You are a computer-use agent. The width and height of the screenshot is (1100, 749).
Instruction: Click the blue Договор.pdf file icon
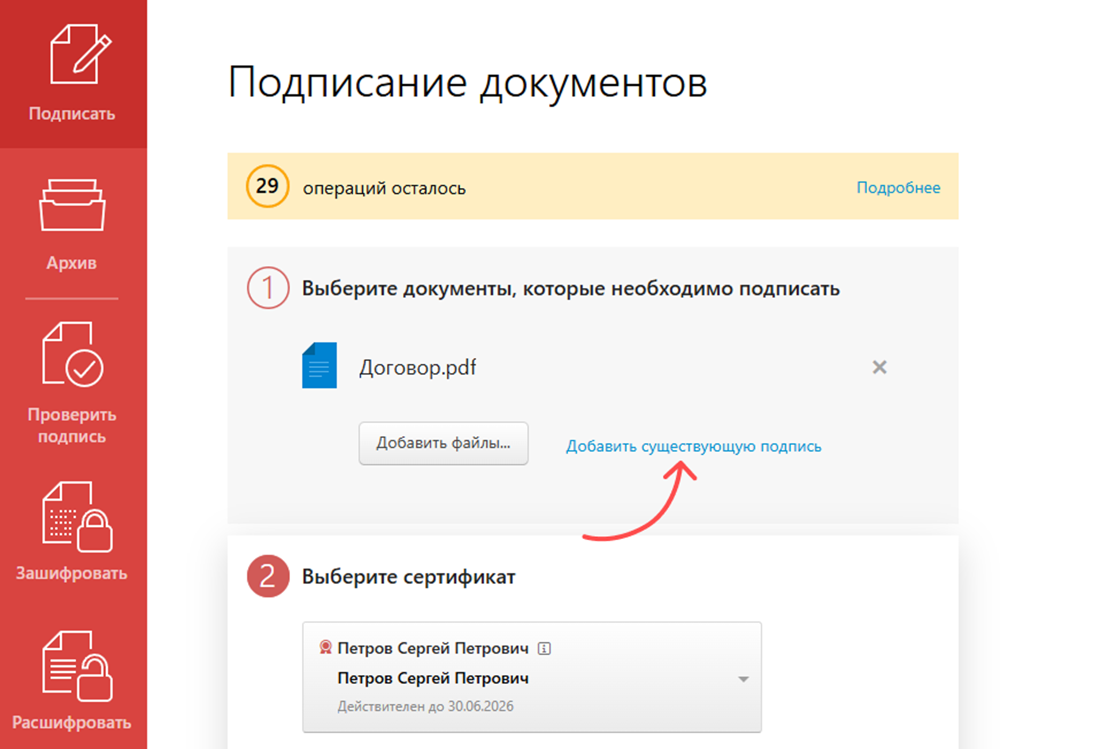point(319,366)
